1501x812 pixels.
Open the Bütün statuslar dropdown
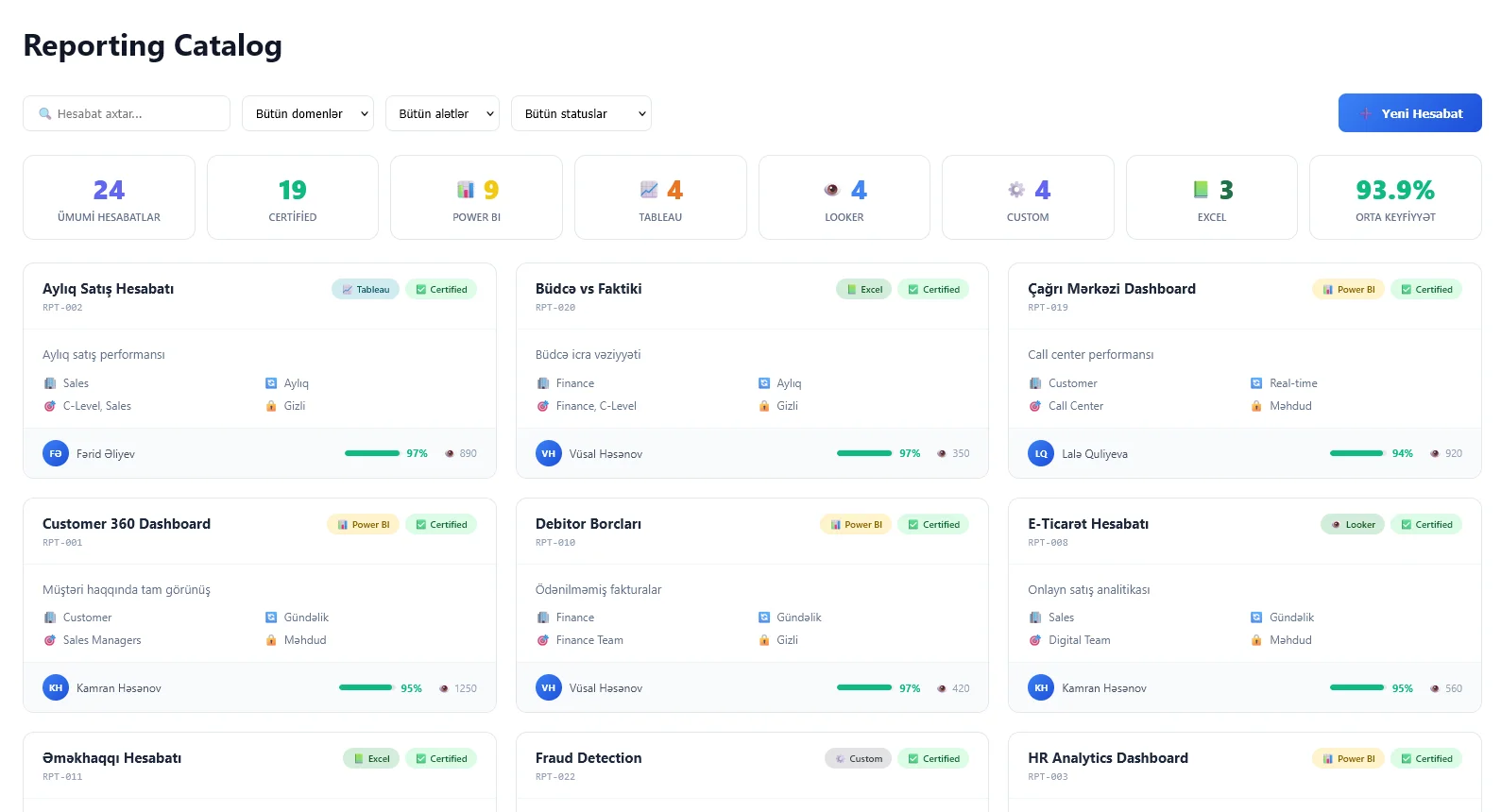pyautogui.click(x=581, y=113)
